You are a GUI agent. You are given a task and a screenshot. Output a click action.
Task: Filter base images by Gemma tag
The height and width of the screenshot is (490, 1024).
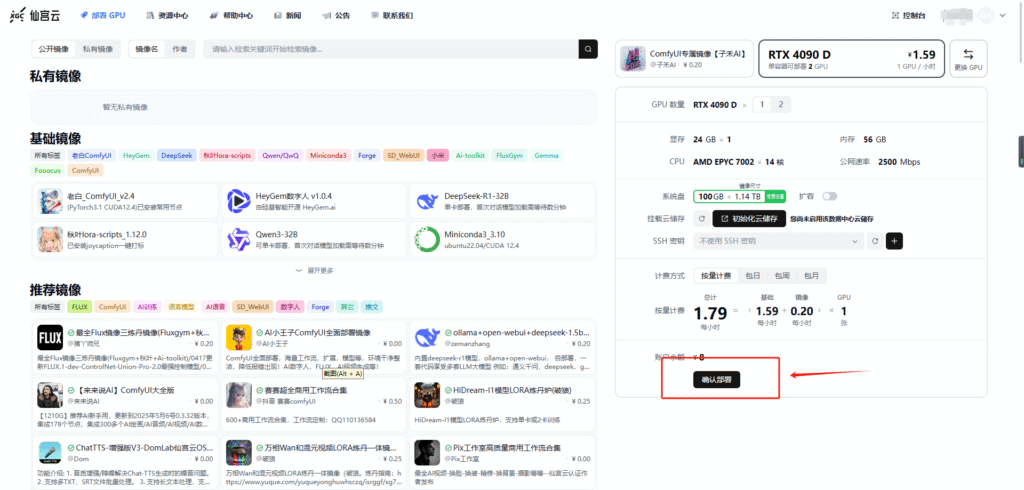coord(546,155)
